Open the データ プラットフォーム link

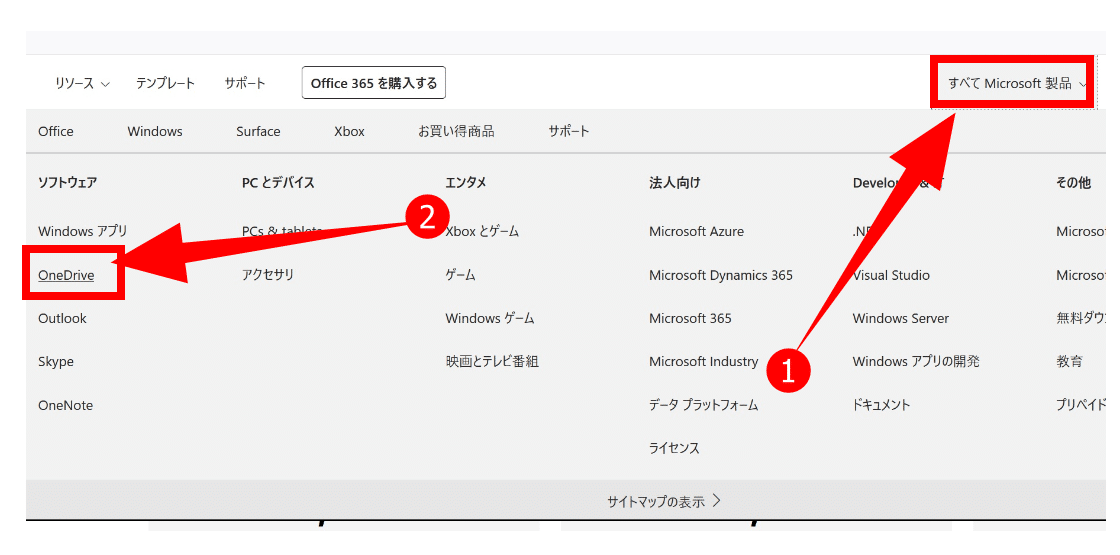coord(704,406)
